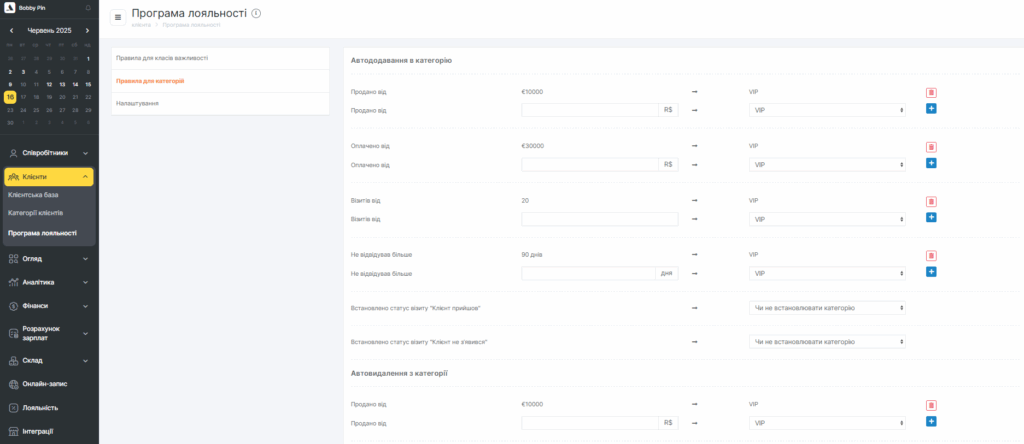Add new Візитів від rule
This screenshot has height=444, width=1024.
931,217
